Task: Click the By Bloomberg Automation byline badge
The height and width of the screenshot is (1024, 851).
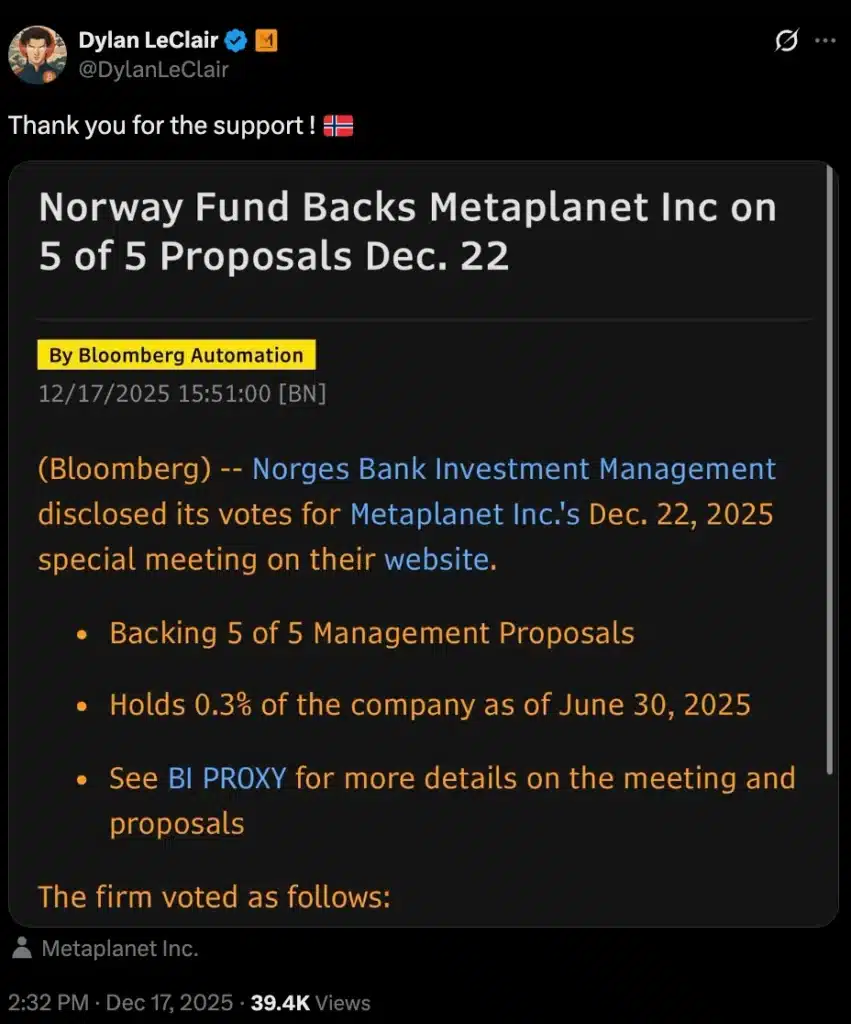Action: point(176,355)
